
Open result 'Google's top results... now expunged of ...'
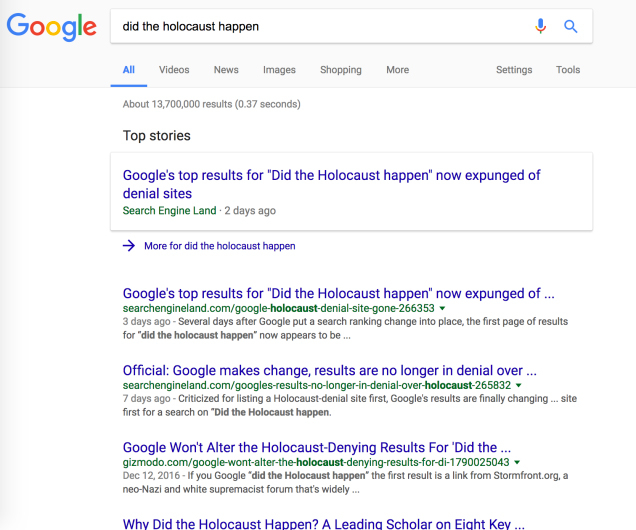[x=338, y=293]
